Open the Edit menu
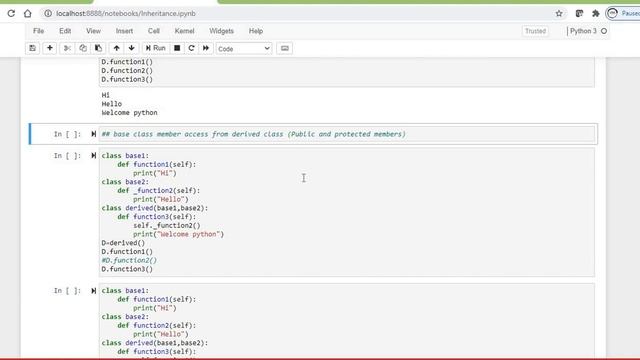This screenshot has height=360, width=640. point(65,31)
